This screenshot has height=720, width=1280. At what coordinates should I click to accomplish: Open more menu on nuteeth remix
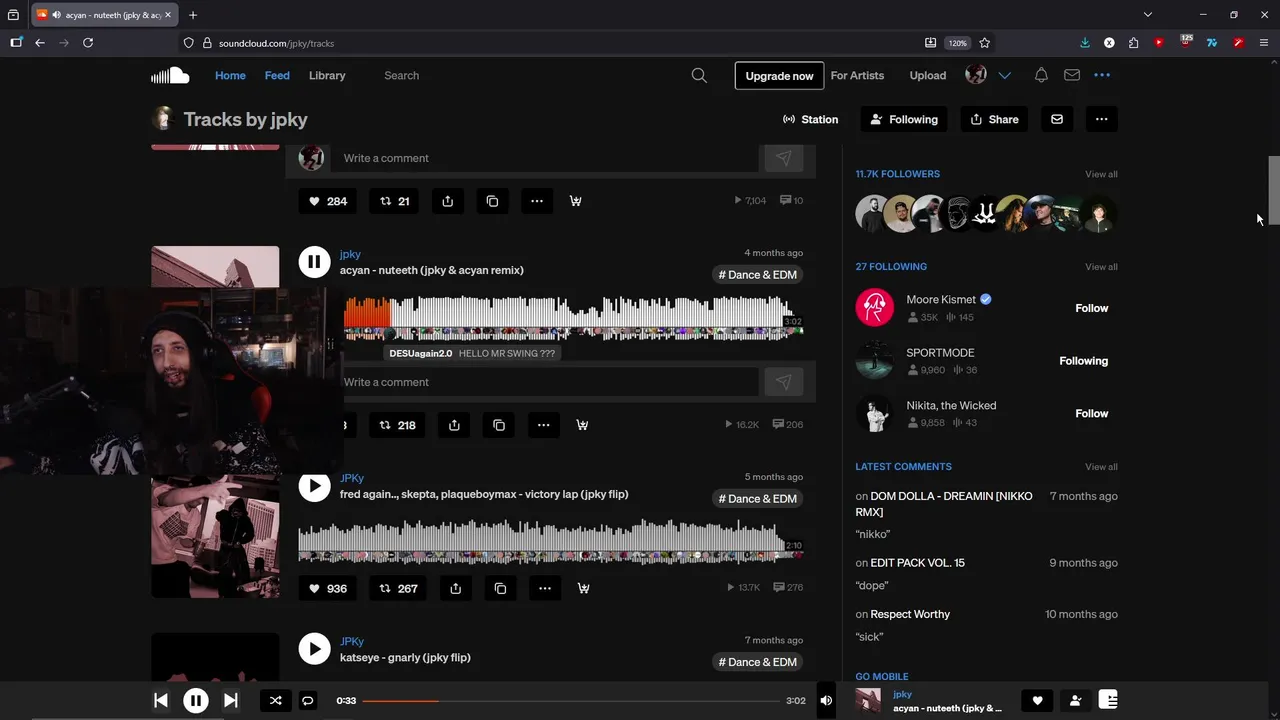(x=544, y=425)
